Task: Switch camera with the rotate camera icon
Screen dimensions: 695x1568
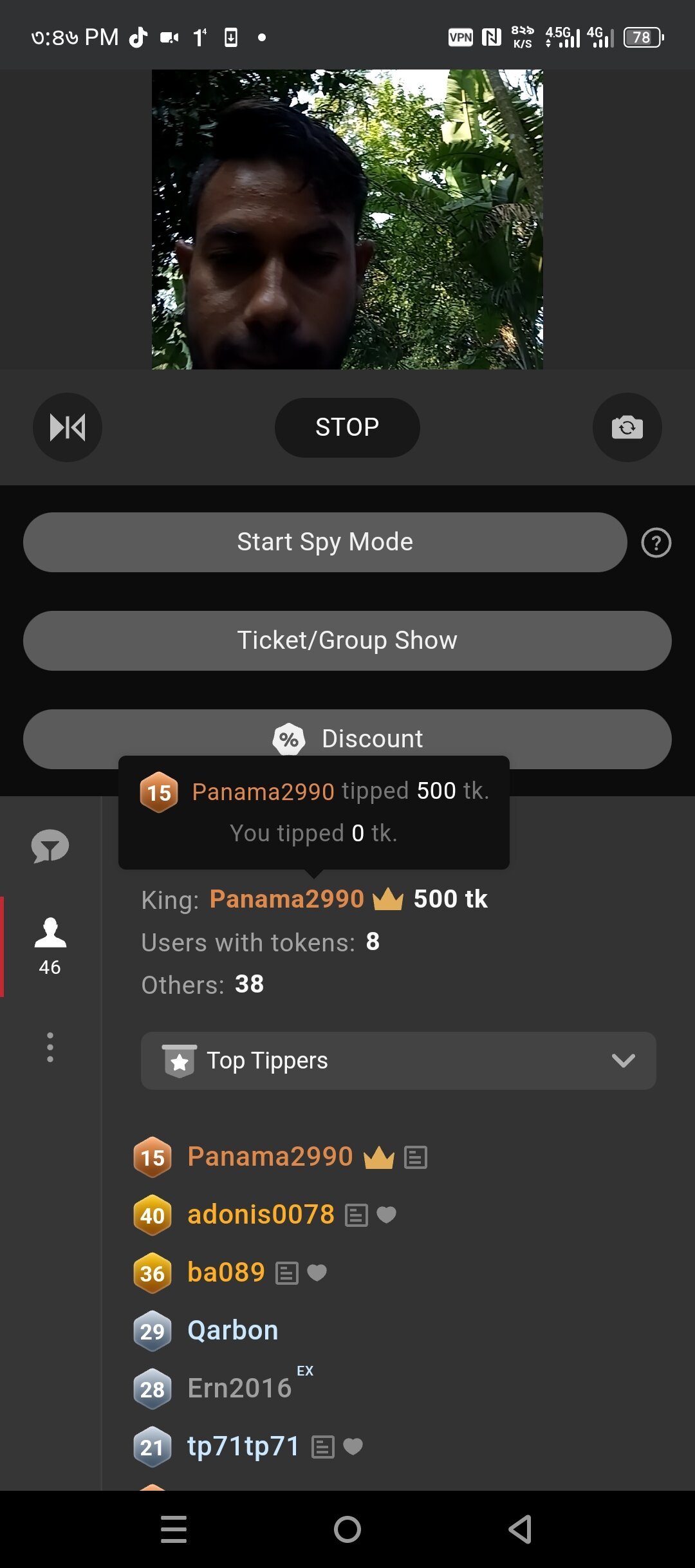Action: point(627,427)
